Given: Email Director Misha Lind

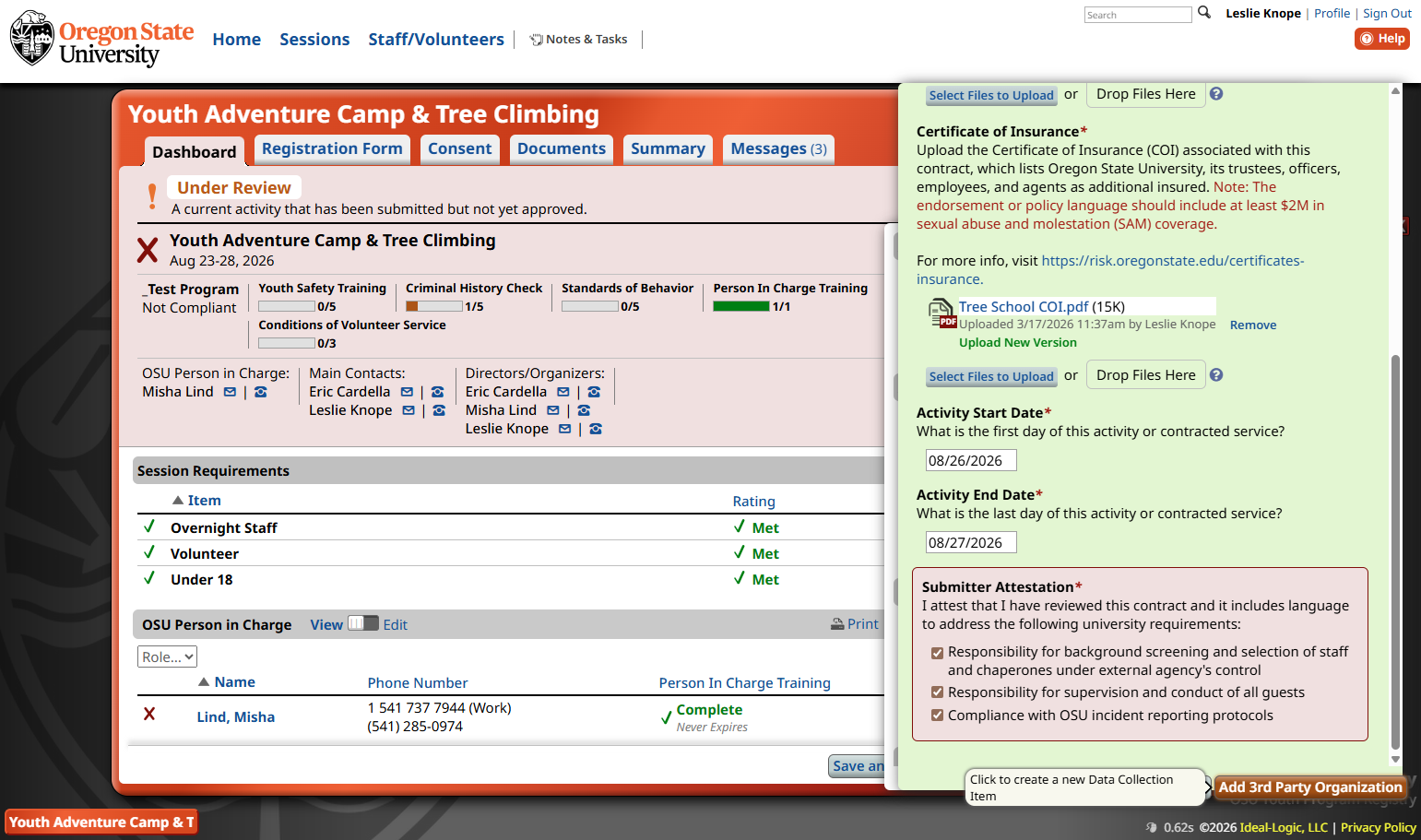Looking at the screenshot, I should [553, 410].
